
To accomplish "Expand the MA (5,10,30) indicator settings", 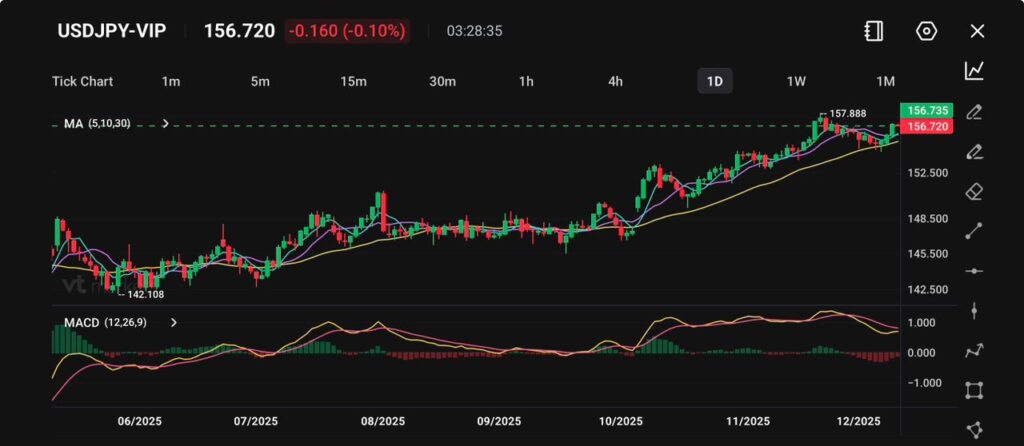I will click(165, 124).
